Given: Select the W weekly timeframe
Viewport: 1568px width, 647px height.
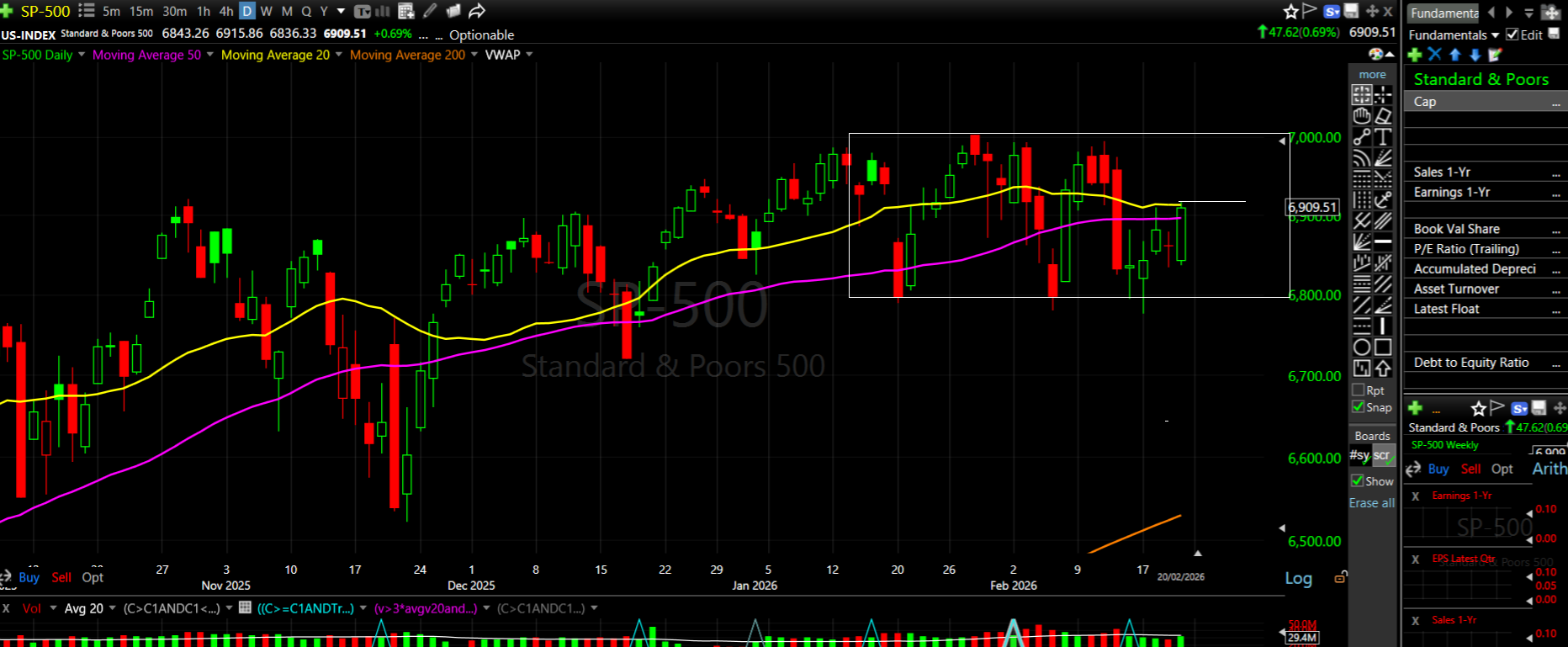Looking at the screenshot, I should [x=267, y=11].
